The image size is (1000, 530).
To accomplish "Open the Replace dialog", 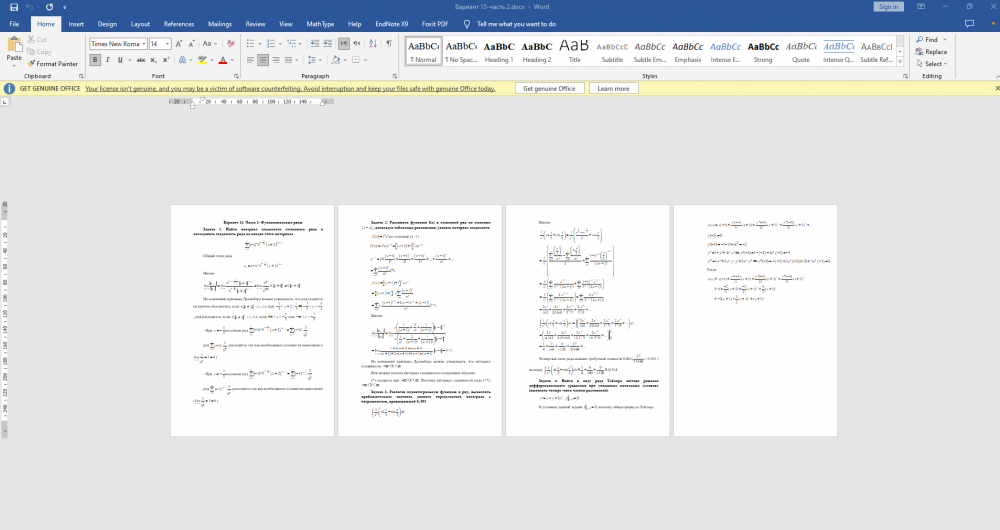I will tap(932, 52).
